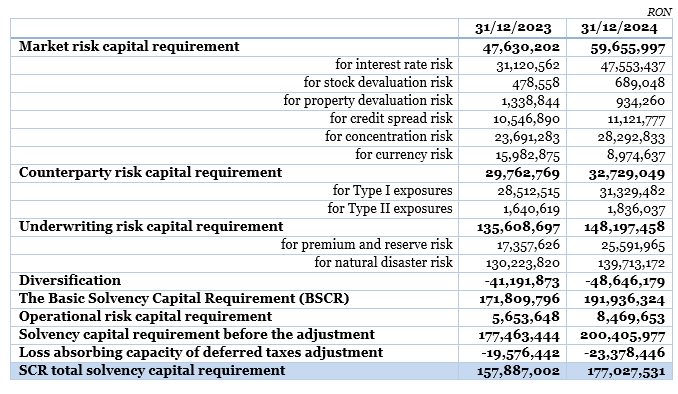
Task: Select the property devaluation risk row label
Action: click(368, 100)
